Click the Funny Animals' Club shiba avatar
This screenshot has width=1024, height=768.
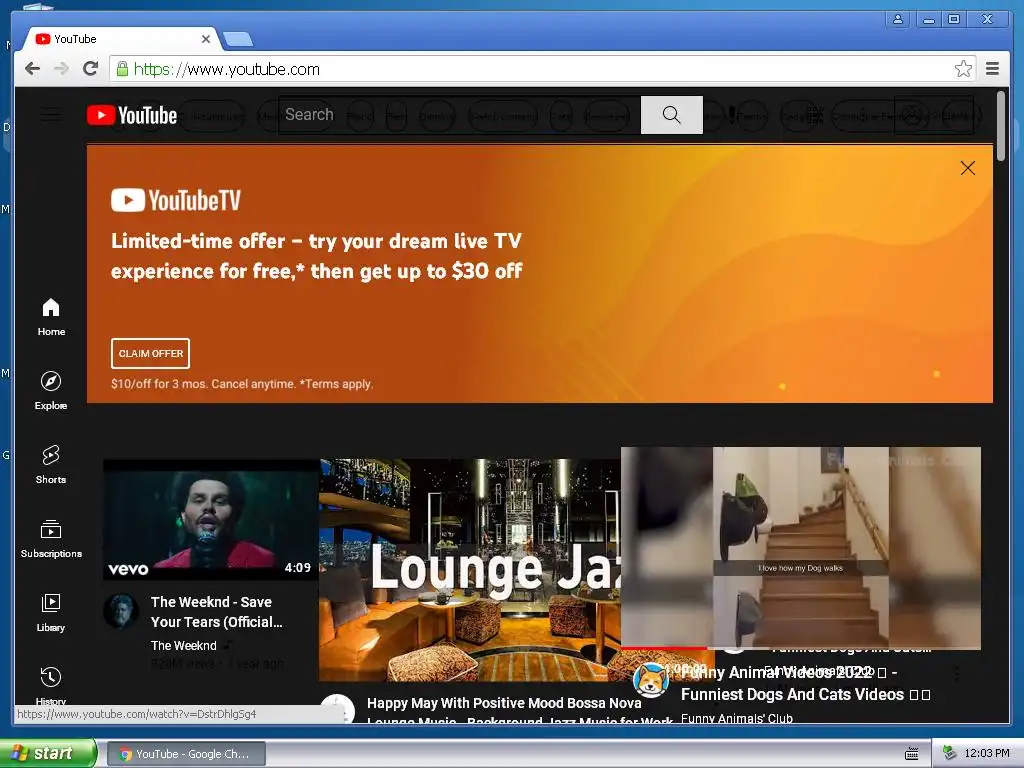pos(651,680)
